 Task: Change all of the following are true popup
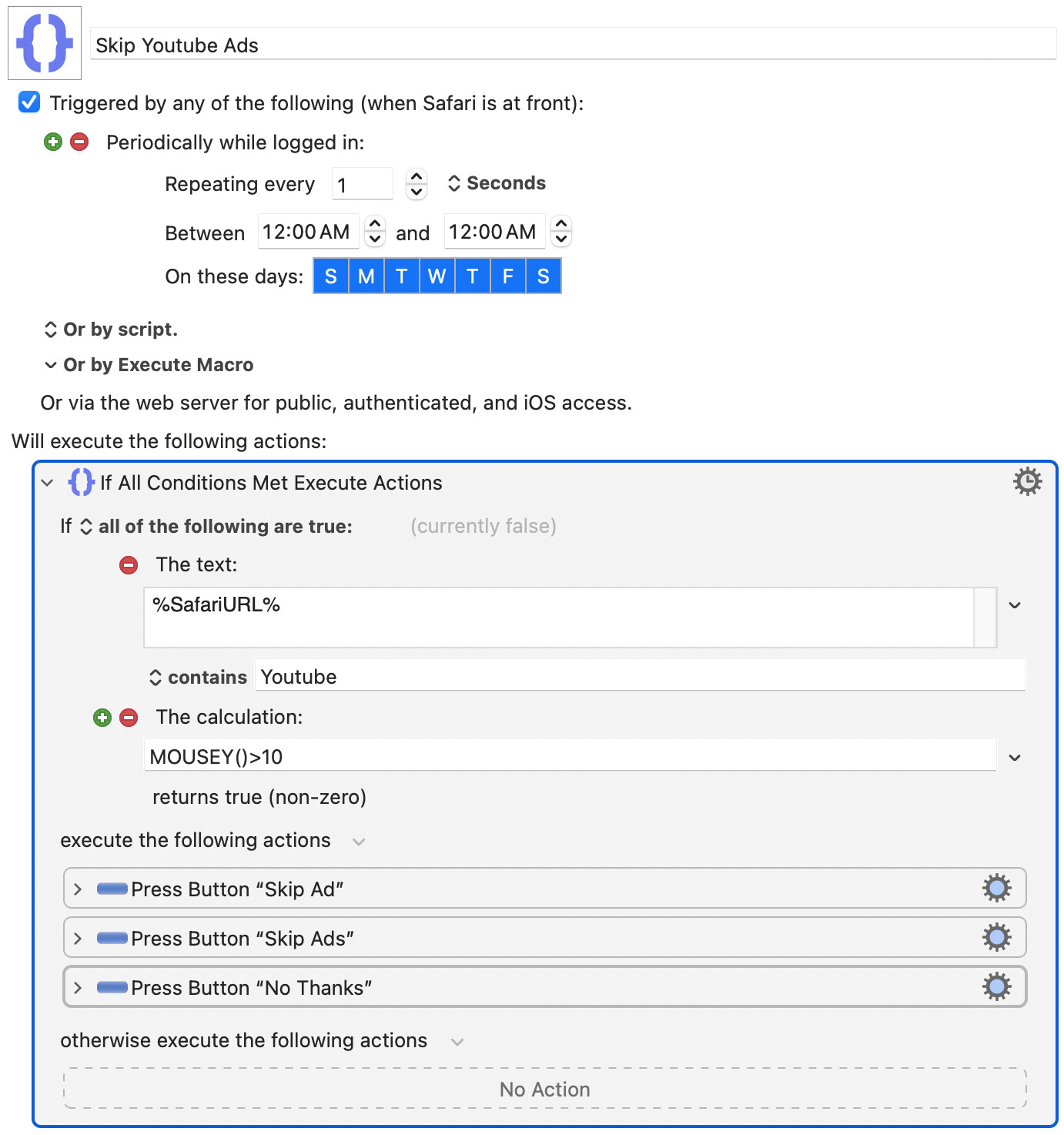point(217,526)
